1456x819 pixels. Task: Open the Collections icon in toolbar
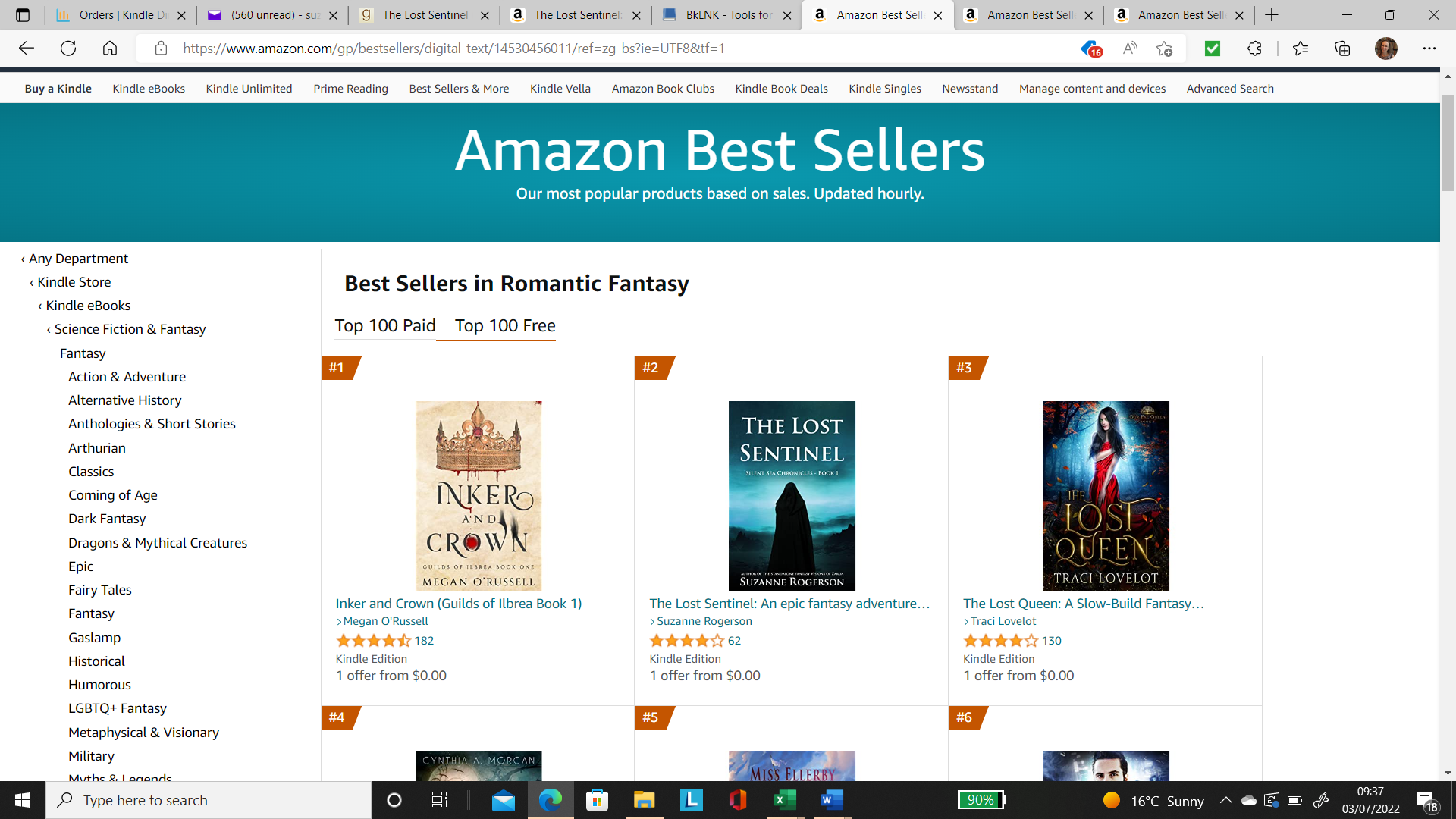[x=1342, y=49]
